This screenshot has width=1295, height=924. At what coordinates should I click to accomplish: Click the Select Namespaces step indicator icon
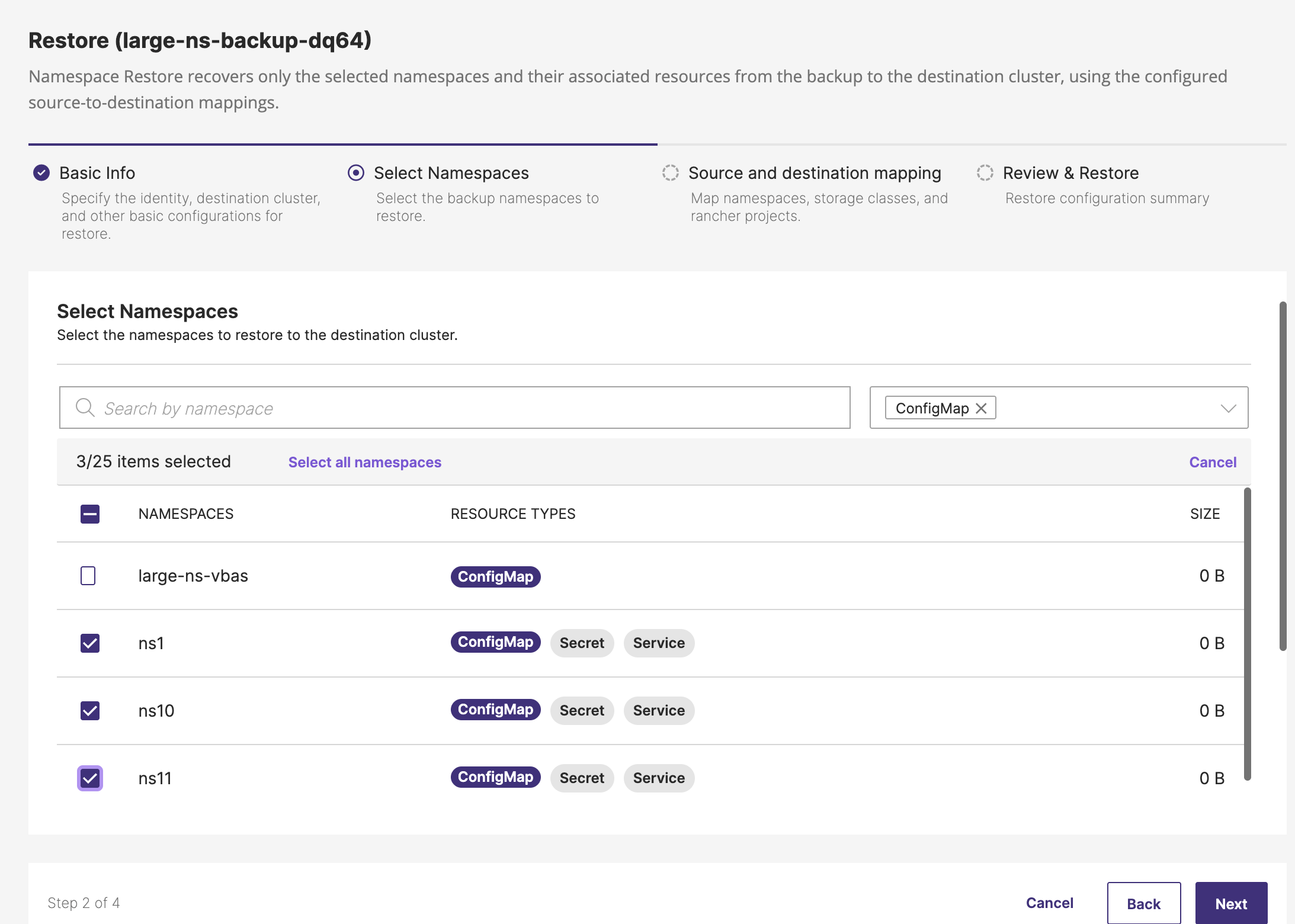355,173
